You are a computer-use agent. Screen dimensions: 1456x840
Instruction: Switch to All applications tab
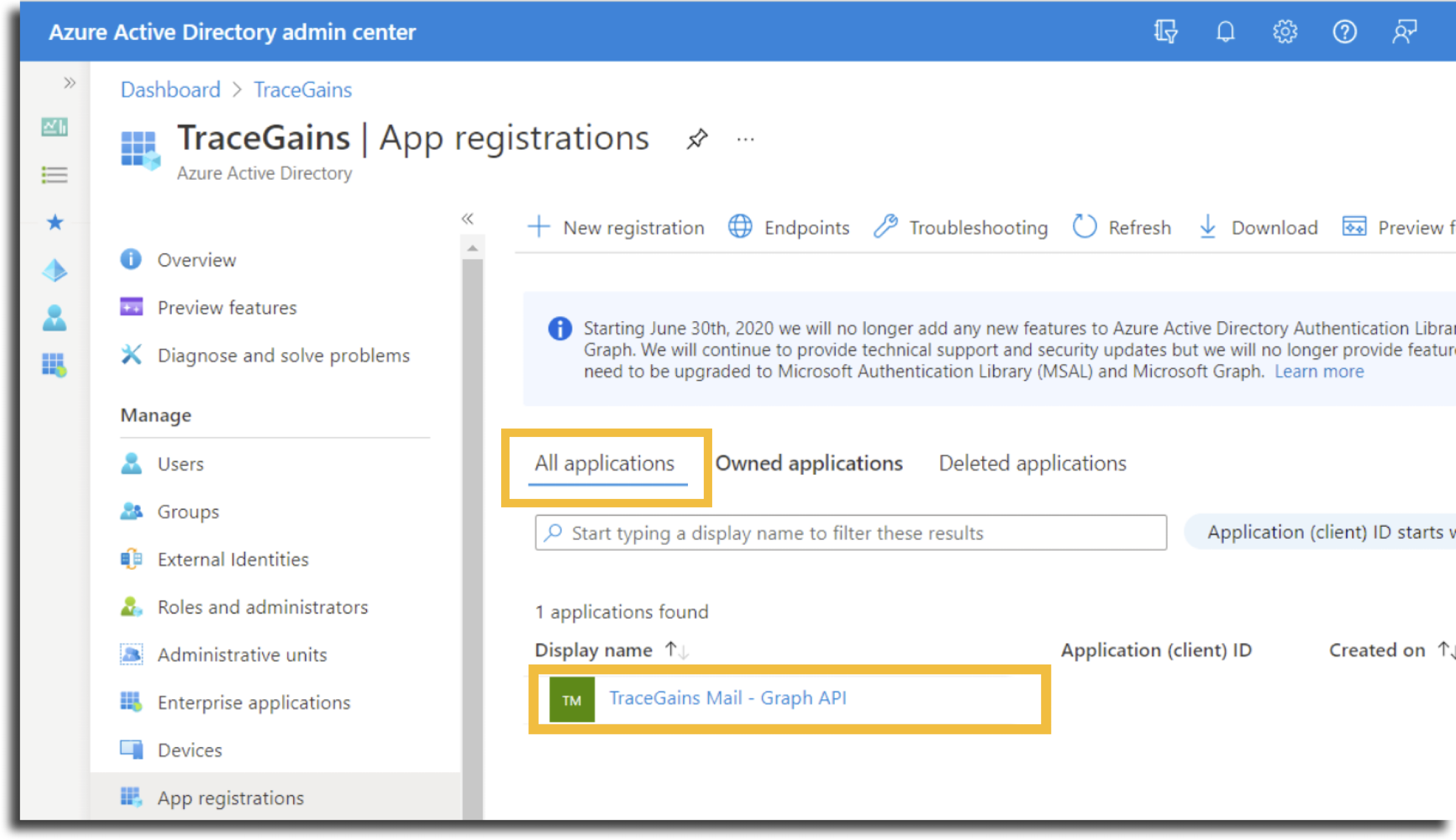pos(605,464)
